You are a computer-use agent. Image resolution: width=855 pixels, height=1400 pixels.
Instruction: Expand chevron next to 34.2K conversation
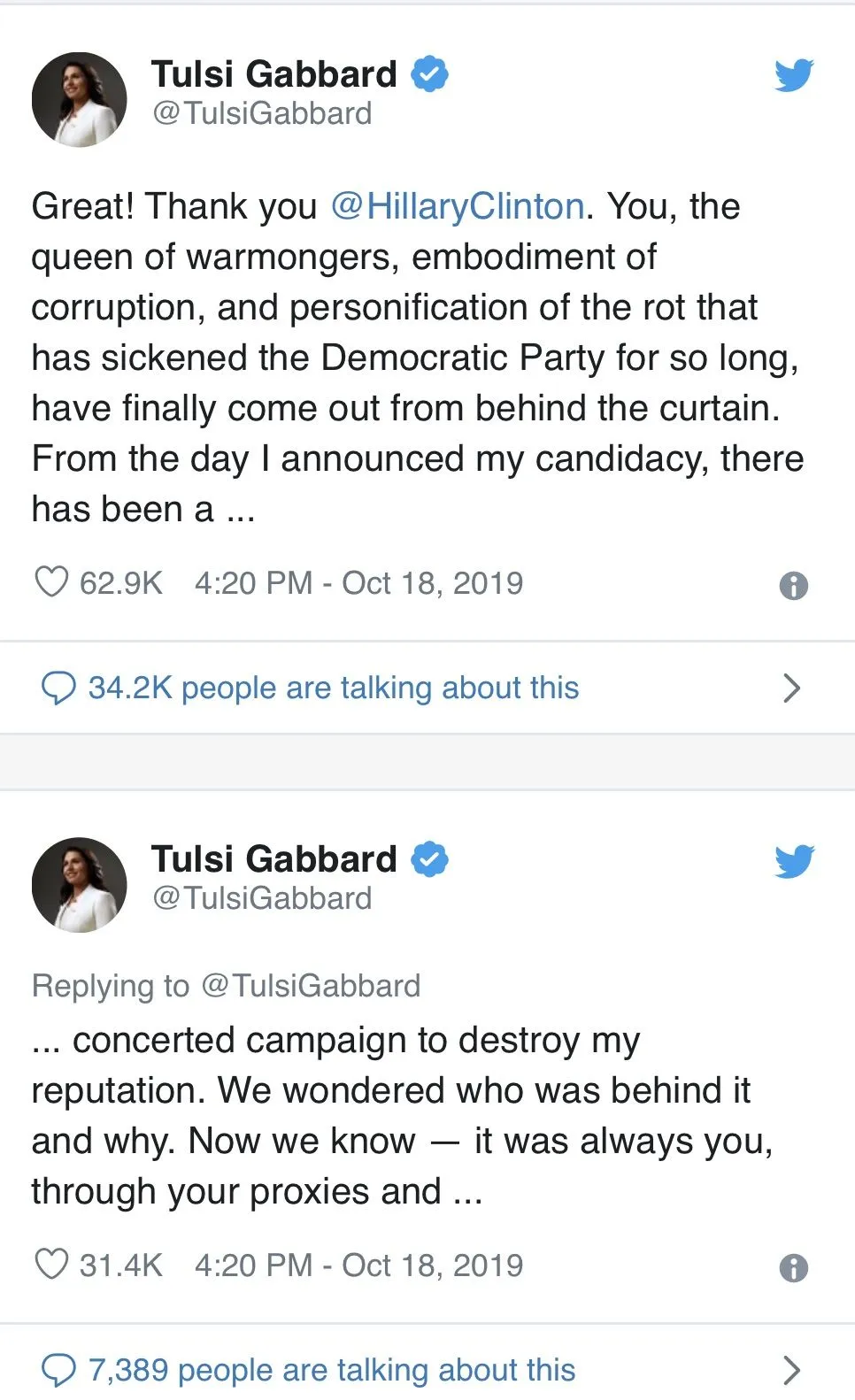[x=791, y=688]
